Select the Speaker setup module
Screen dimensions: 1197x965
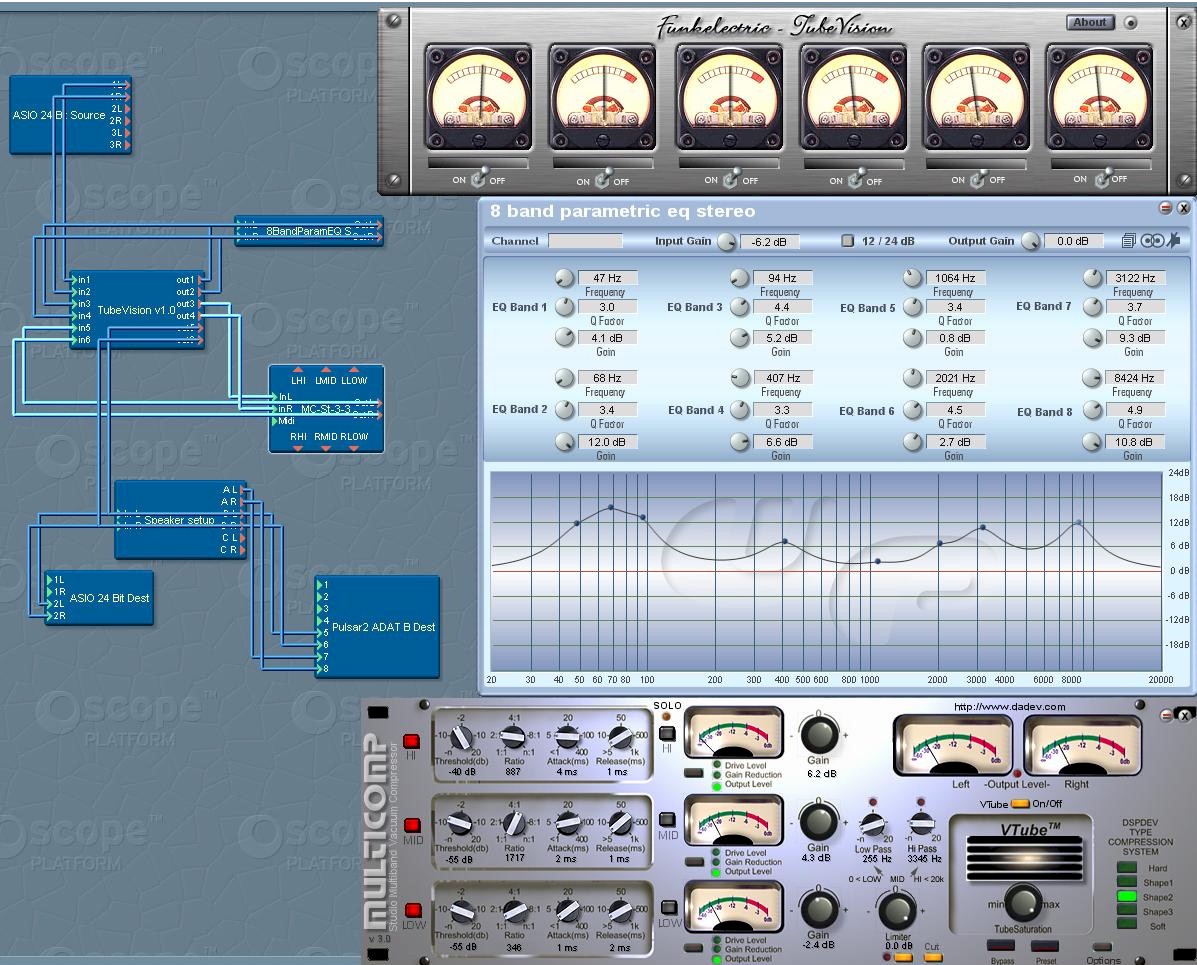(180, 520)
